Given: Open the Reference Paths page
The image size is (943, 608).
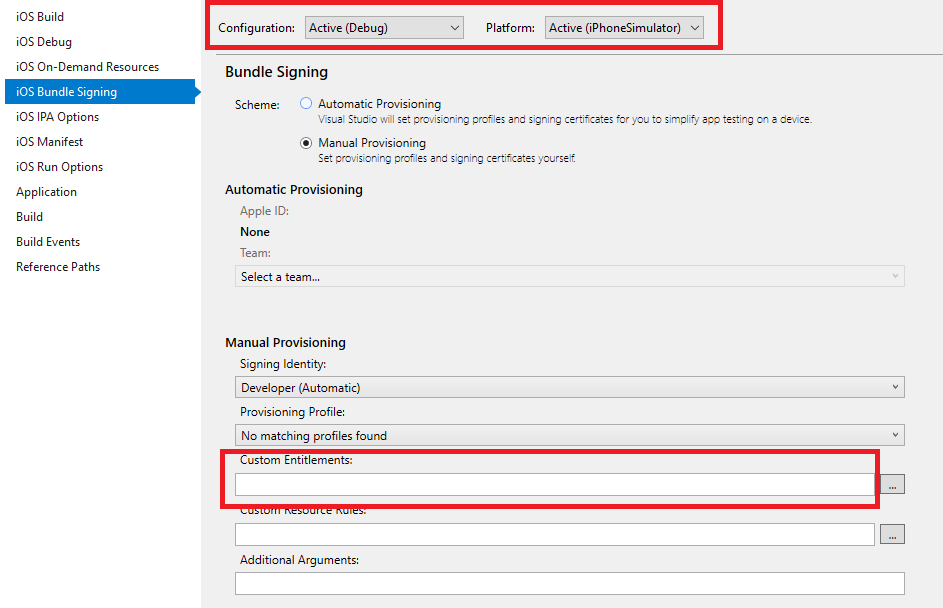Looking at the screenshot, I should coord(58,266).
